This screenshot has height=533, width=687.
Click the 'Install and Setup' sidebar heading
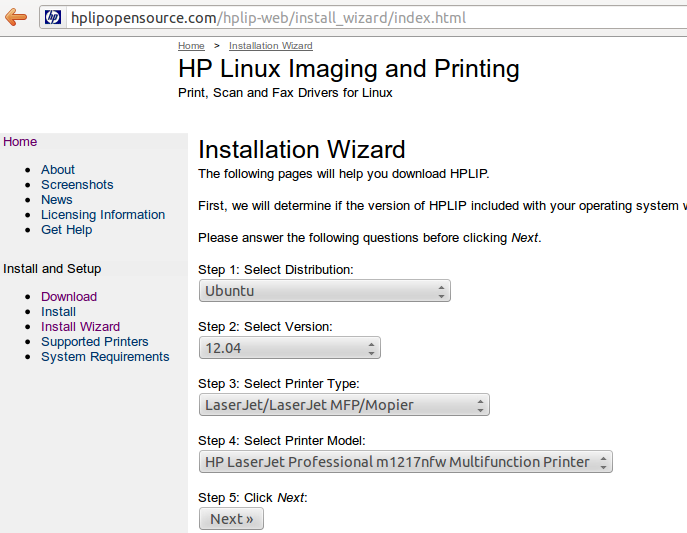[52, 268]
